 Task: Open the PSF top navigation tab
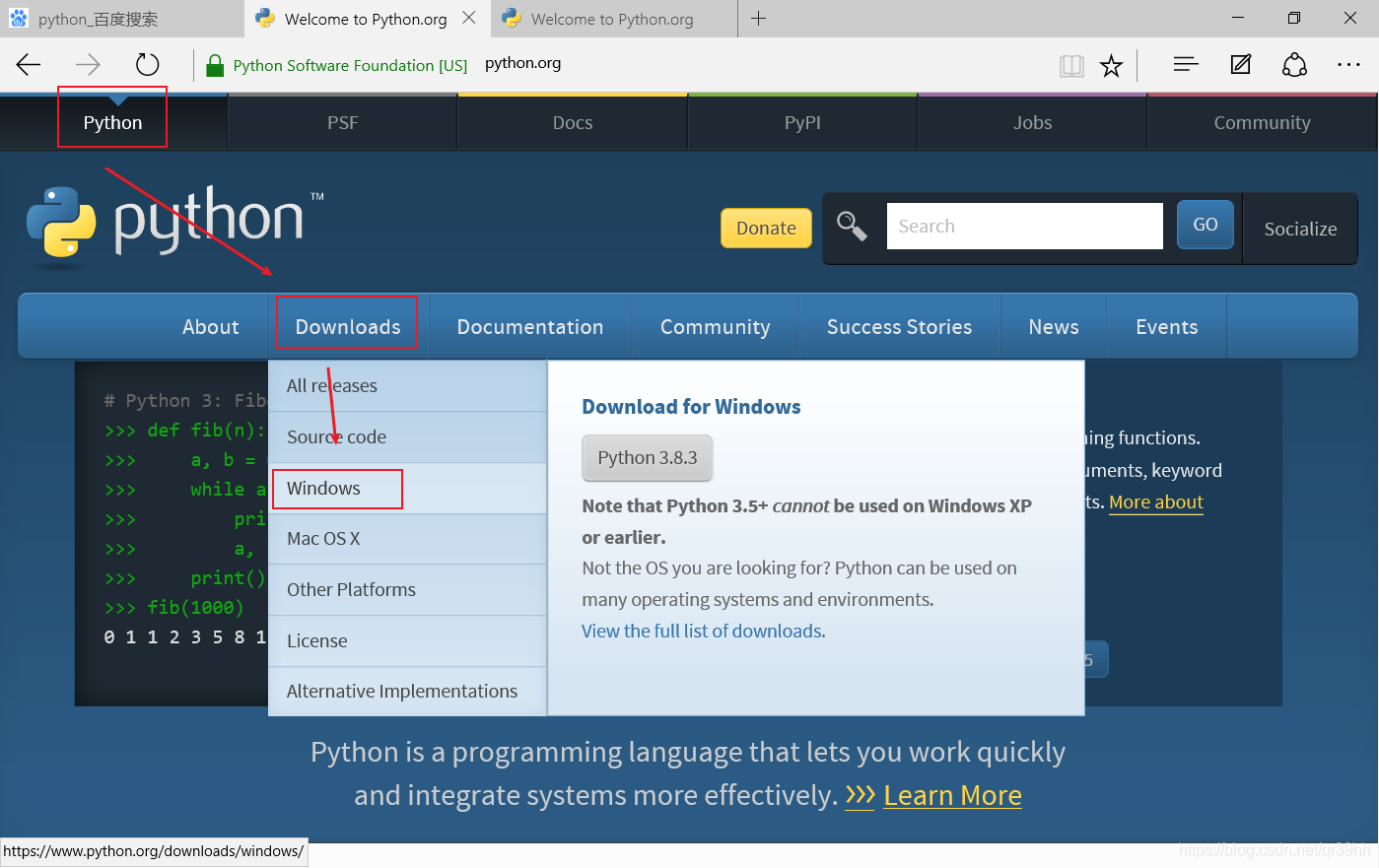coord(343,122)
